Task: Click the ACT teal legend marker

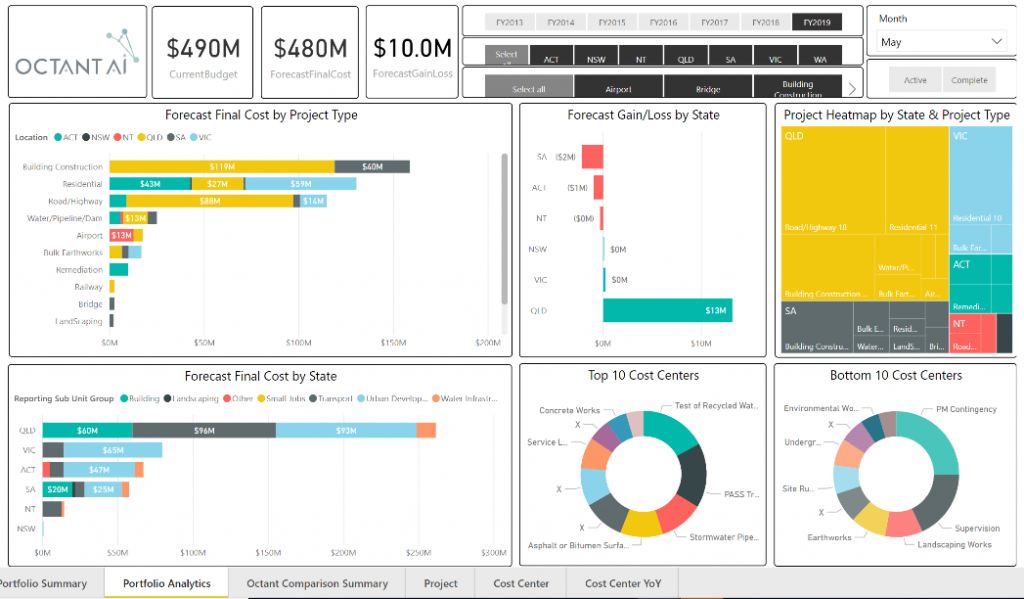Action: pyautogui.click(x=59, y=136)
